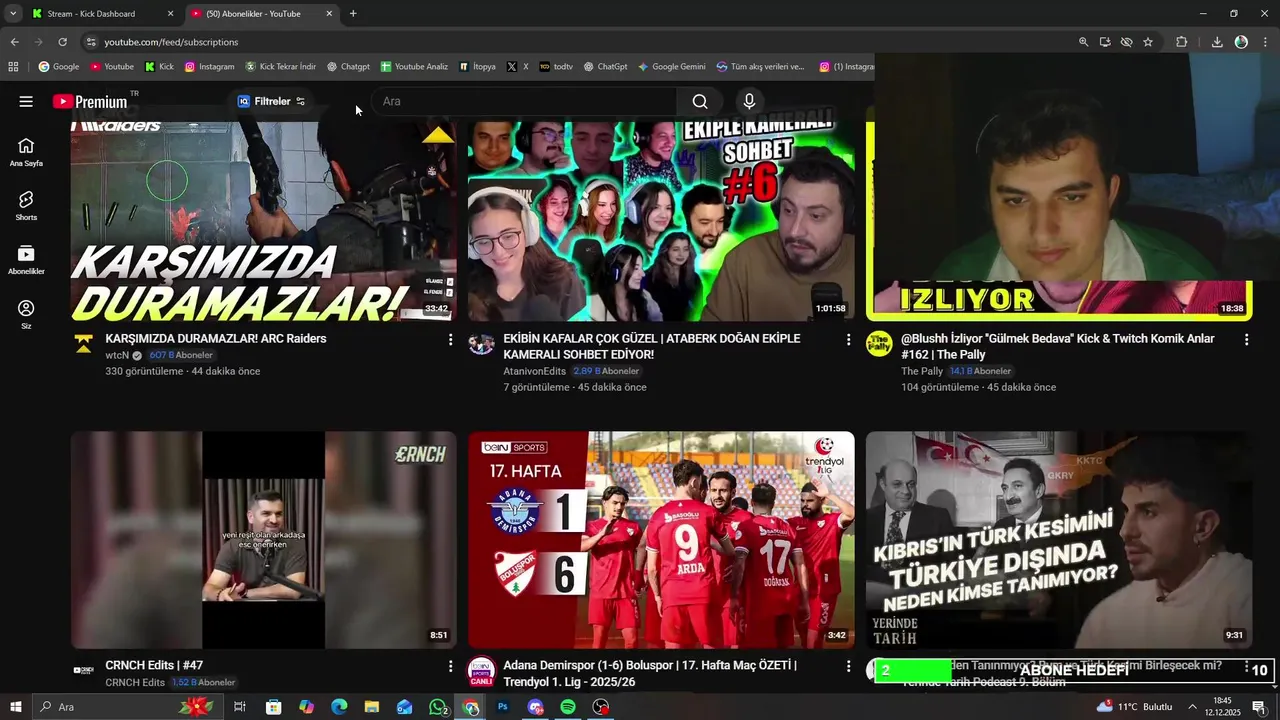Image resolution: width=1280 pixels, height=720 pixels.
Task: Open the YouTube hamburger guide menu
Action: [26, 101]
